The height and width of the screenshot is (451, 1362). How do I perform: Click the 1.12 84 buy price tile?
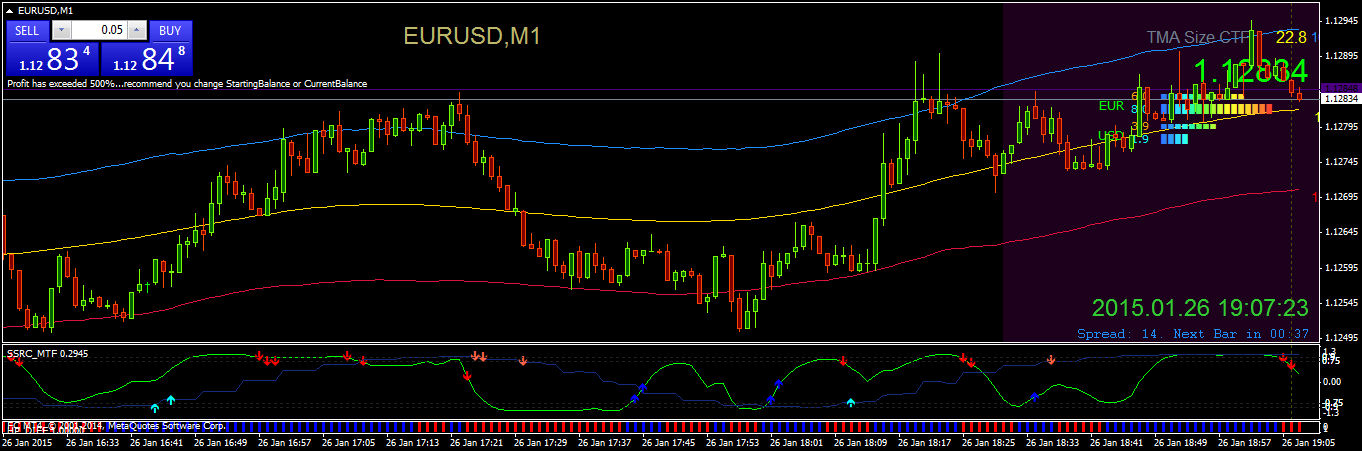tap(147, 58)
